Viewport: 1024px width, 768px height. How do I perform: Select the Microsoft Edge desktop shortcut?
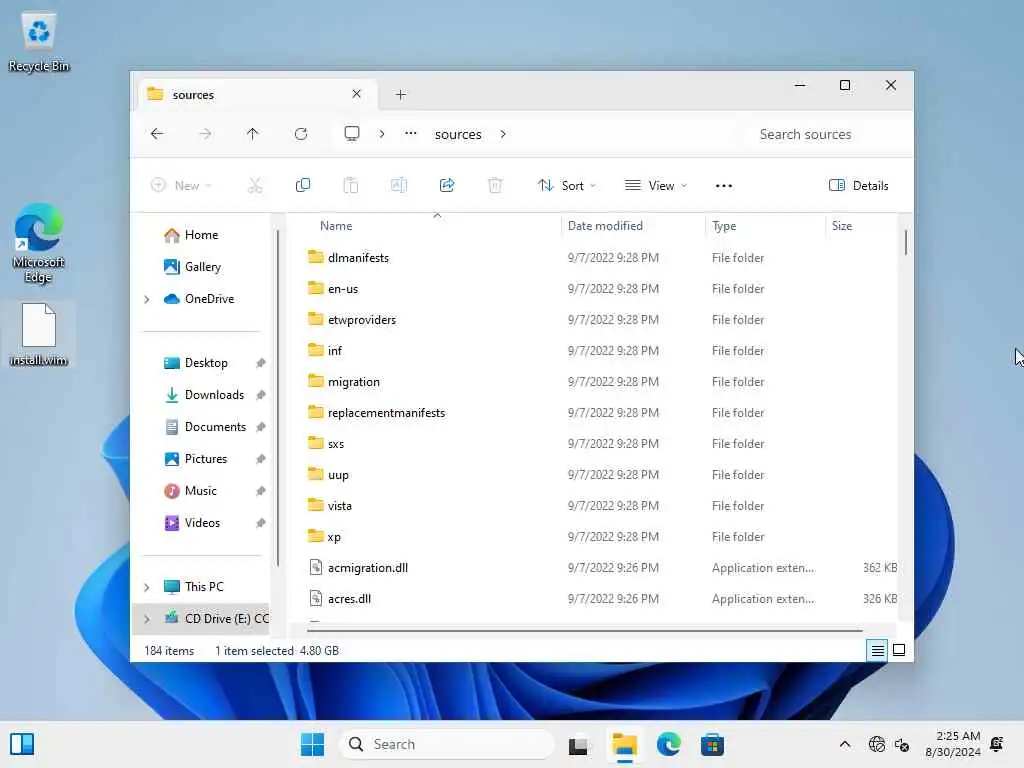point(39,243)
